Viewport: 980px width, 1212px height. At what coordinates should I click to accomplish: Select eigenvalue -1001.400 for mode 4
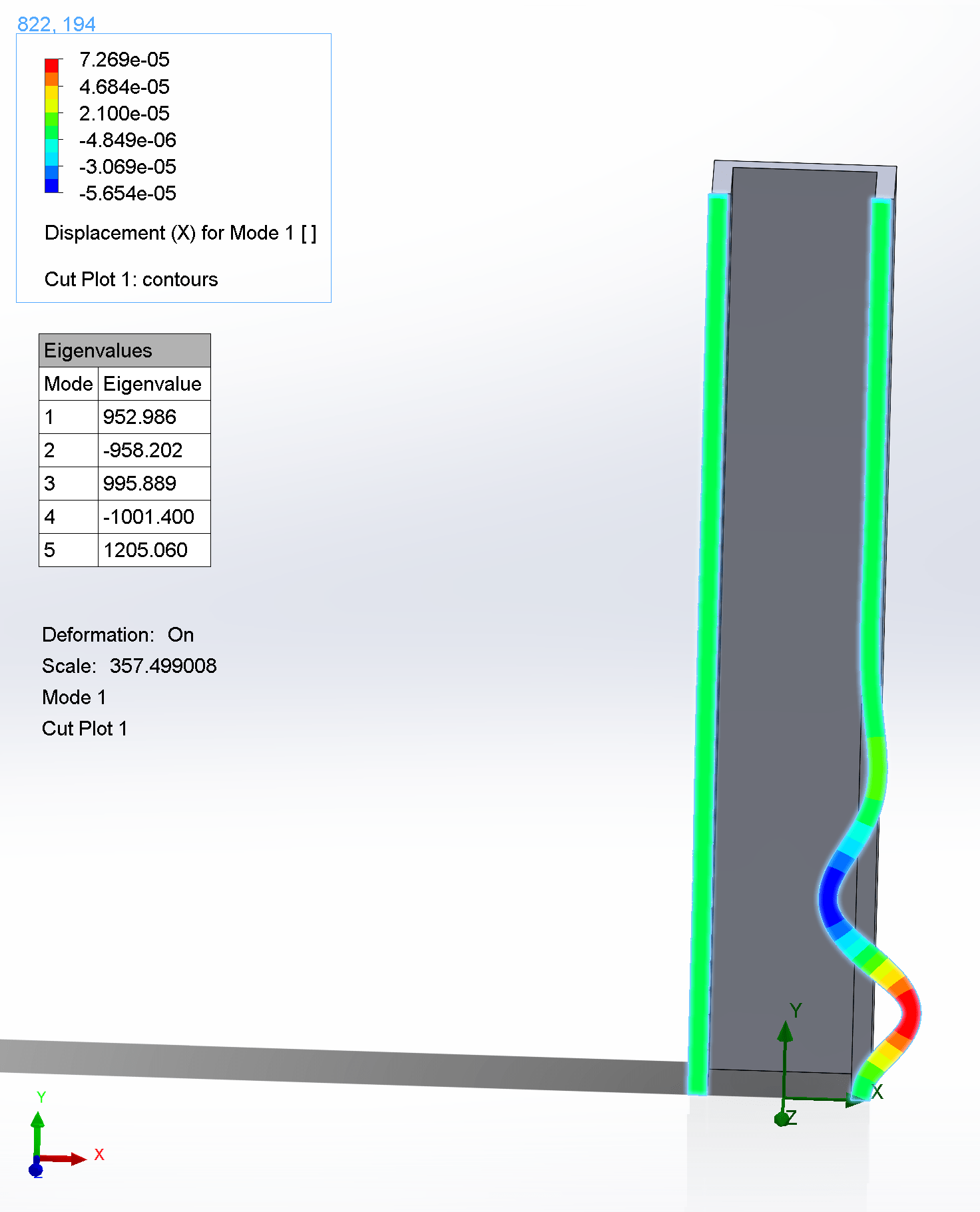pos(154,517)
